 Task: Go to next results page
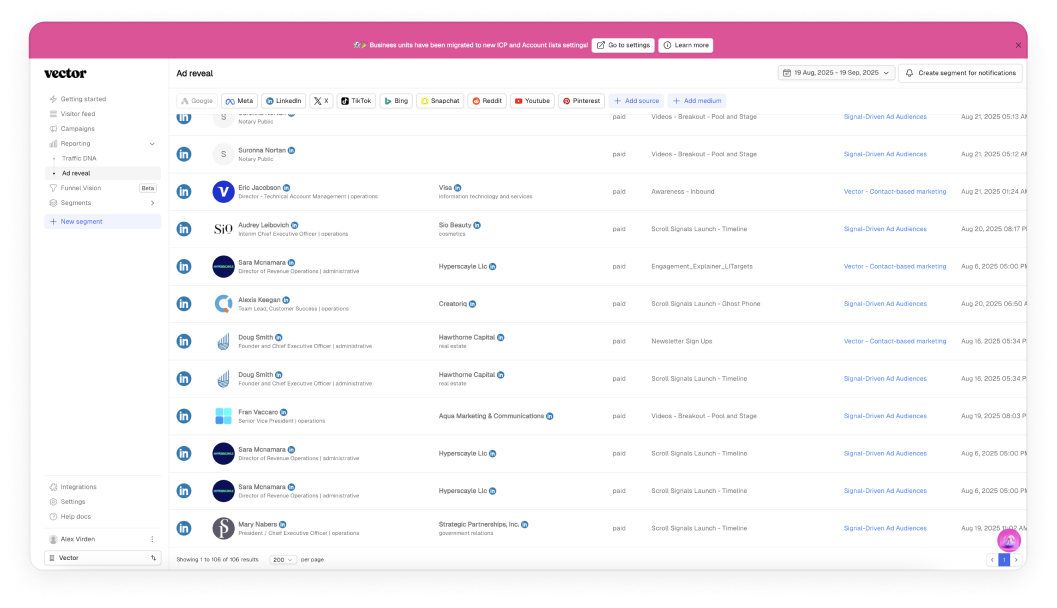pyautogui.click(x=1016, y=560)
